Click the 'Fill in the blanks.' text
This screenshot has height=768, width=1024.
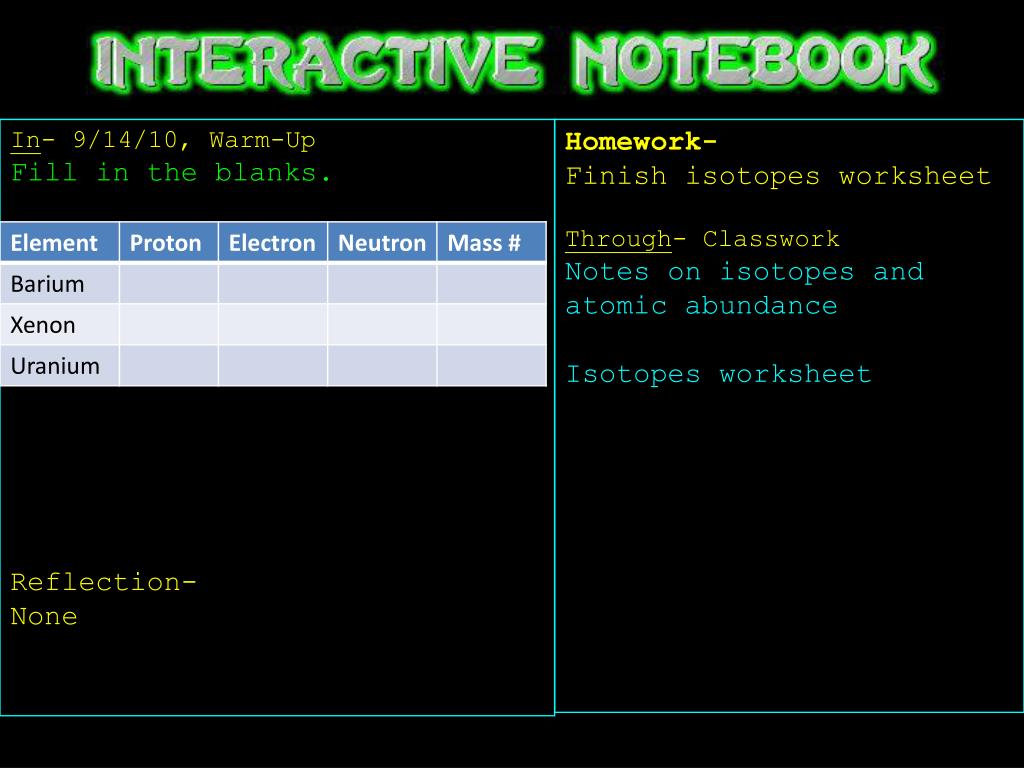171,173
